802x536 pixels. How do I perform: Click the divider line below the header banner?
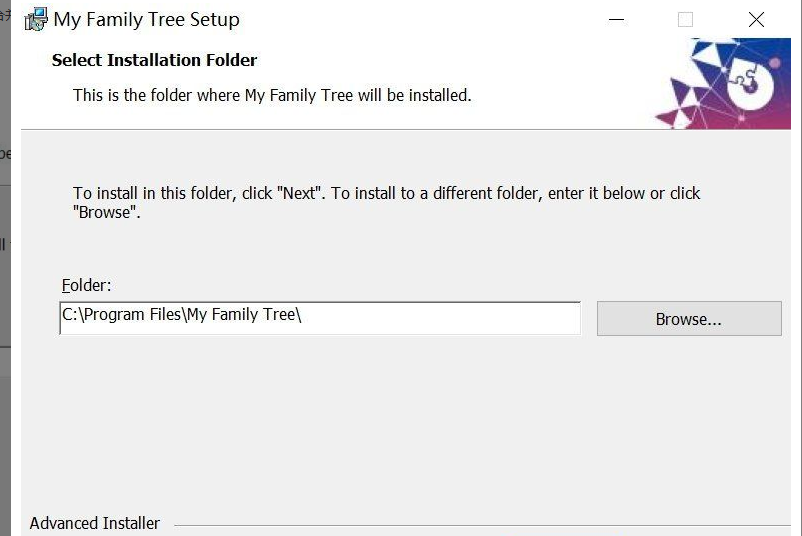point(406,129)
